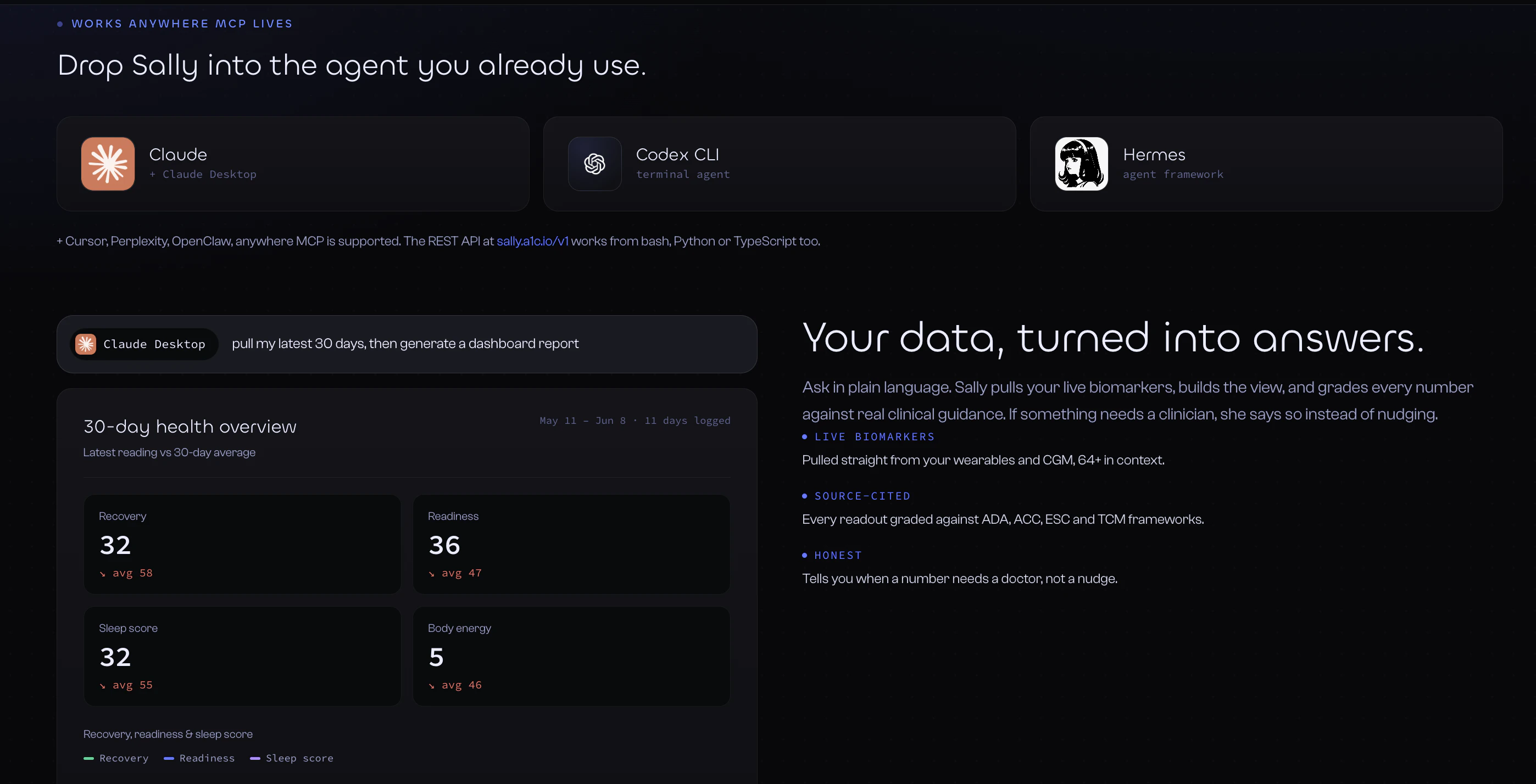Click 'Drop Sally into the agent' headline
Image resolution: width=1536 pixels, height=784 pixels.
pyautogui.click(x=352, y=65)
